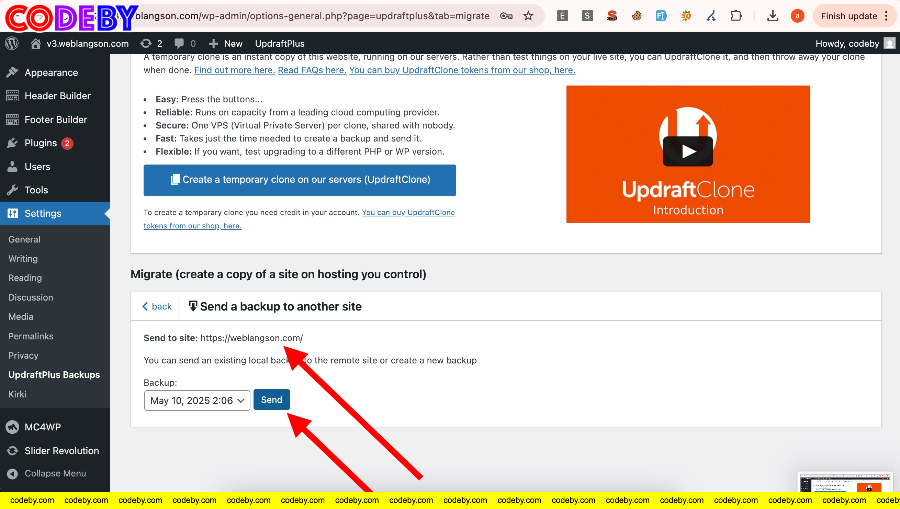Open the saved password key icon
900x509 pixels.
point(506,16)
